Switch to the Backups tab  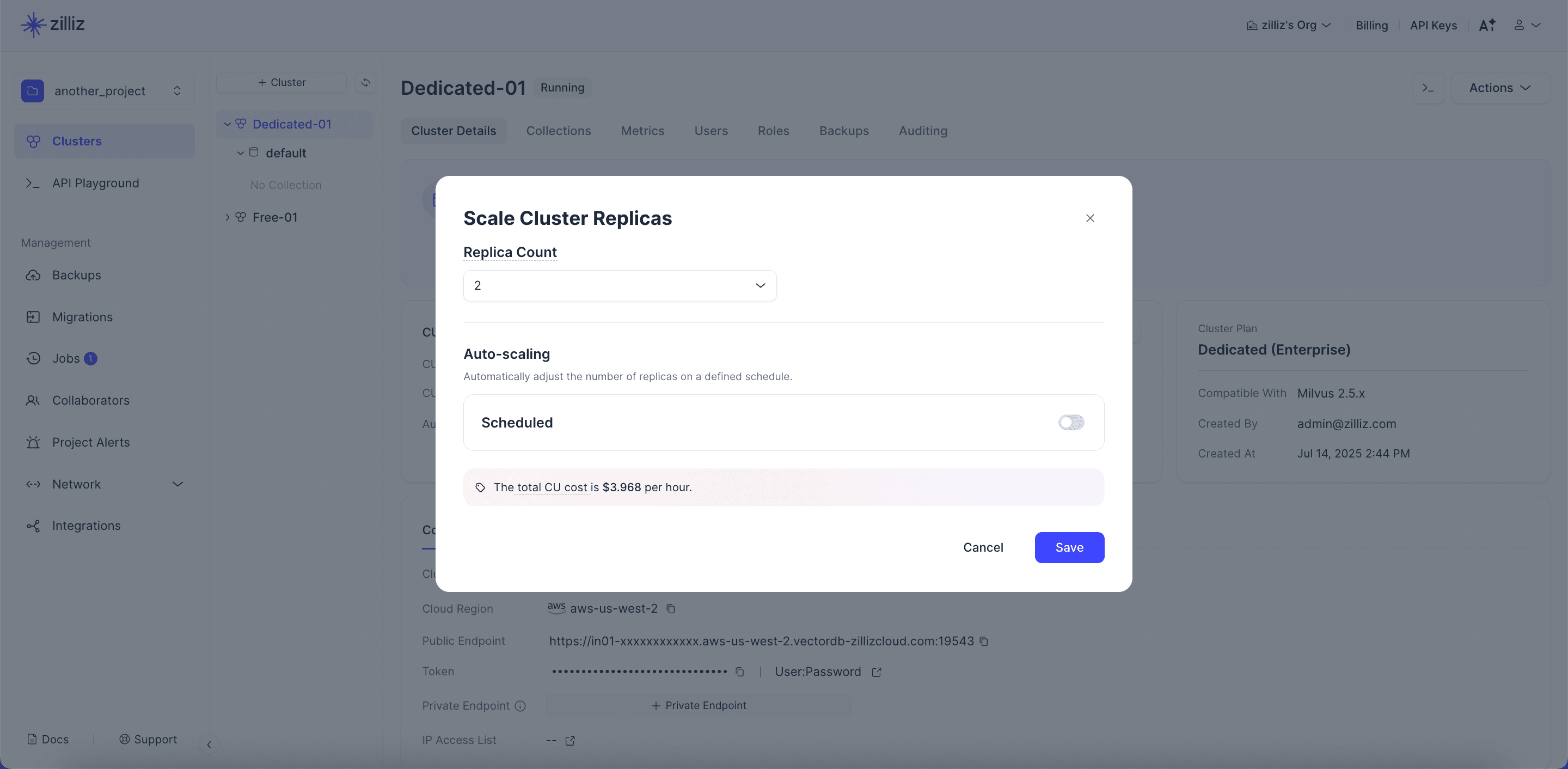pyautogui.click(x=844, y=131)
